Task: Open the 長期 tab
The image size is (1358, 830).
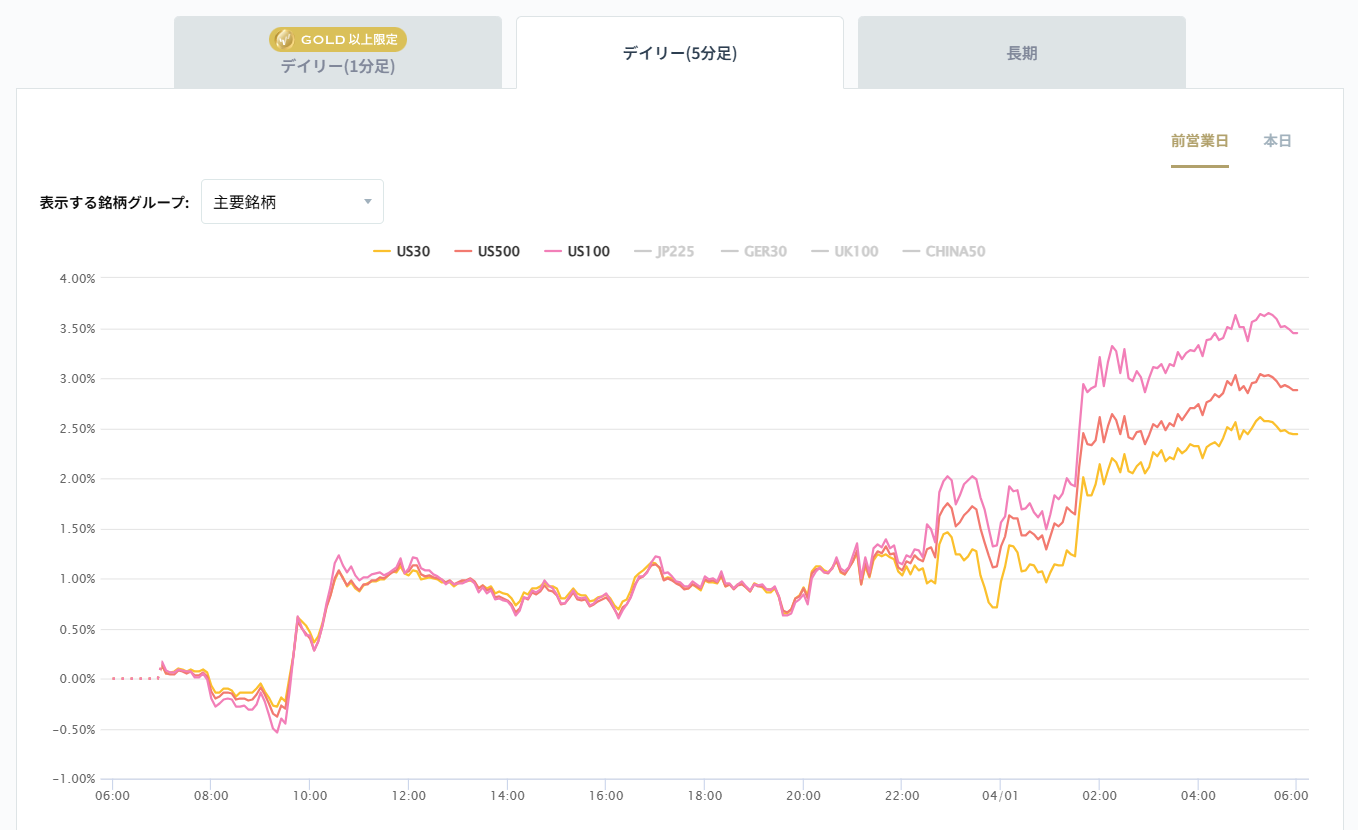Action: (x=1022, y=54)
